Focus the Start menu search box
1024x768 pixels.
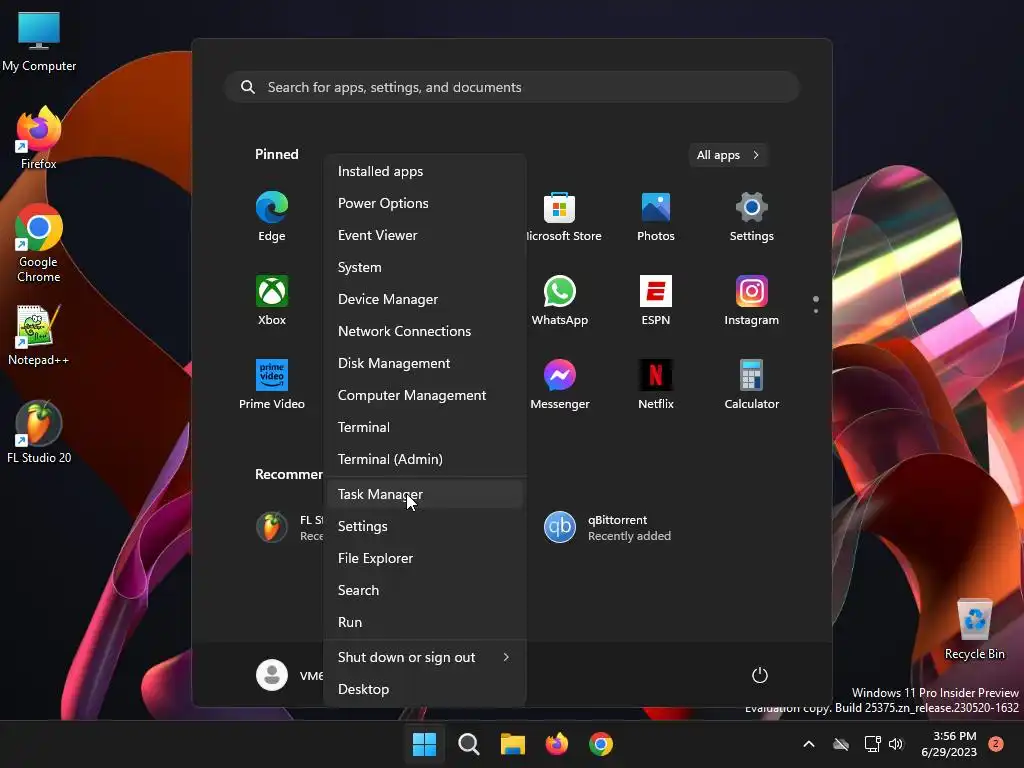click(512, 87)
